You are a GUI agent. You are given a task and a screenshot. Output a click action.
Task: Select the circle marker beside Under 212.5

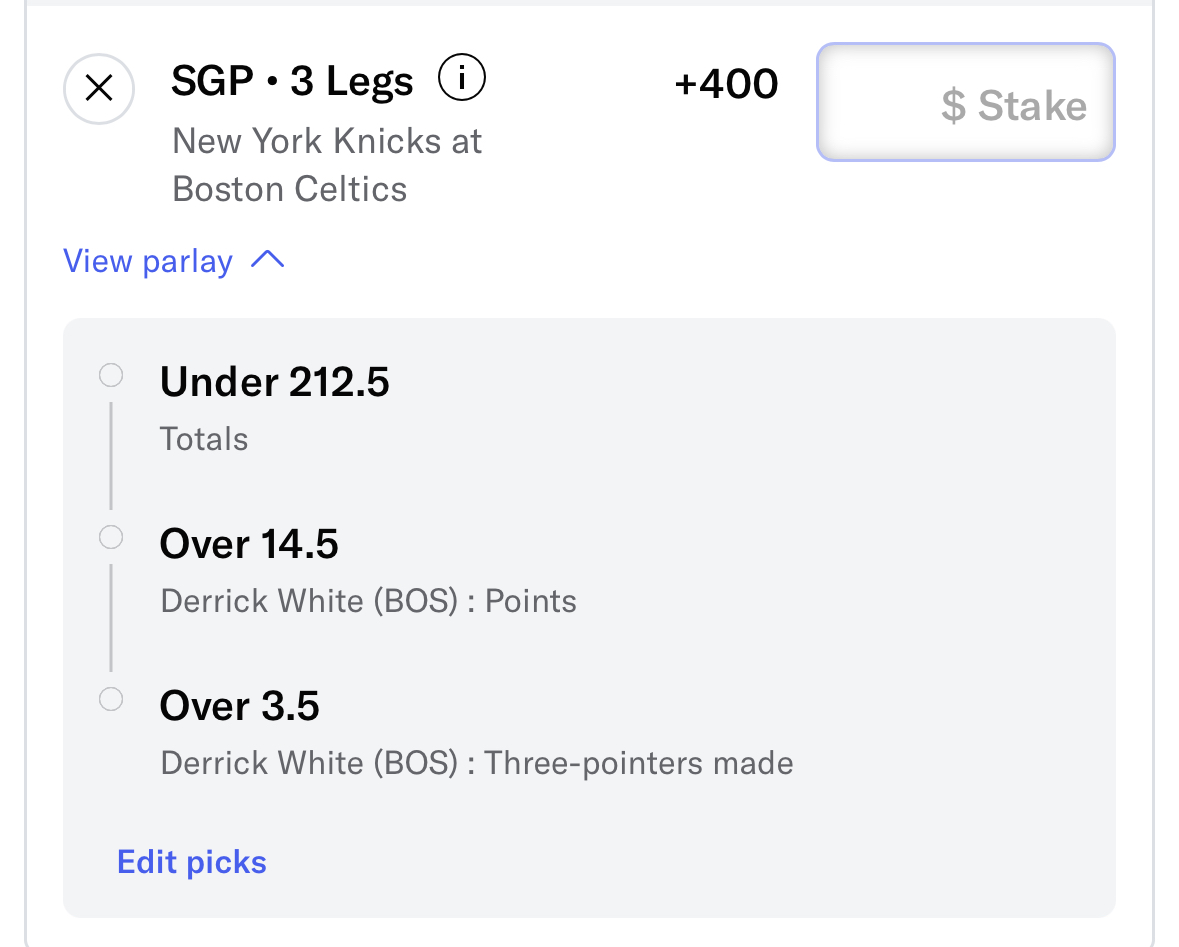click(x=111, y=376)
